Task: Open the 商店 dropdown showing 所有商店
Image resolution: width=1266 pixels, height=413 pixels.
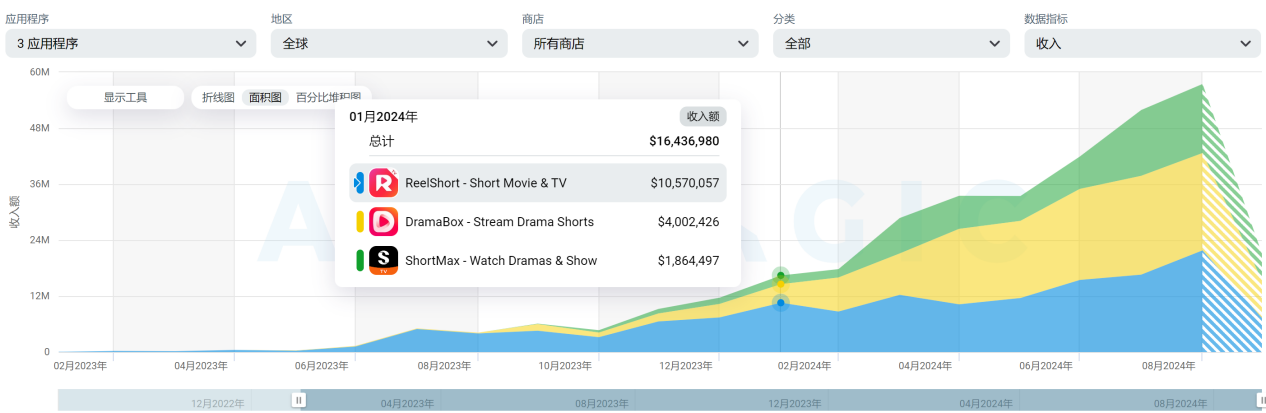Action: pyautogui.click(x=640, y=43)
